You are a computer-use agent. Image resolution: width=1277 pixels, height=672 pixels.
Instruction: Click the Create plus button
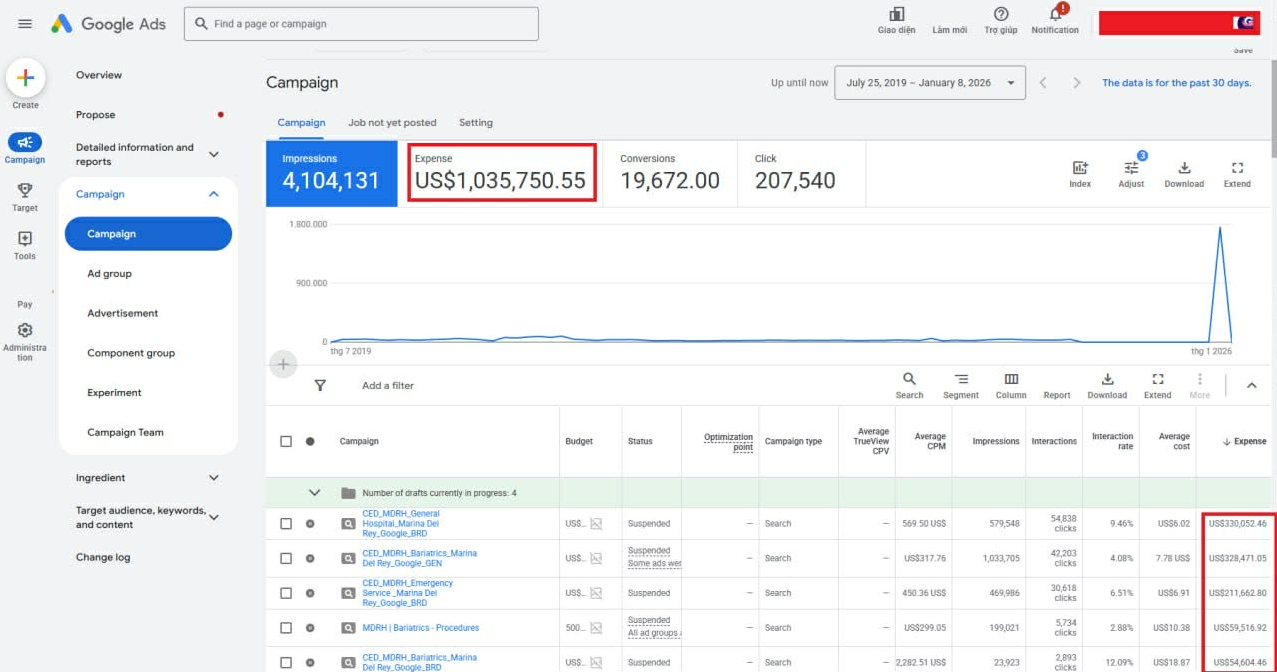coord(25,78)
